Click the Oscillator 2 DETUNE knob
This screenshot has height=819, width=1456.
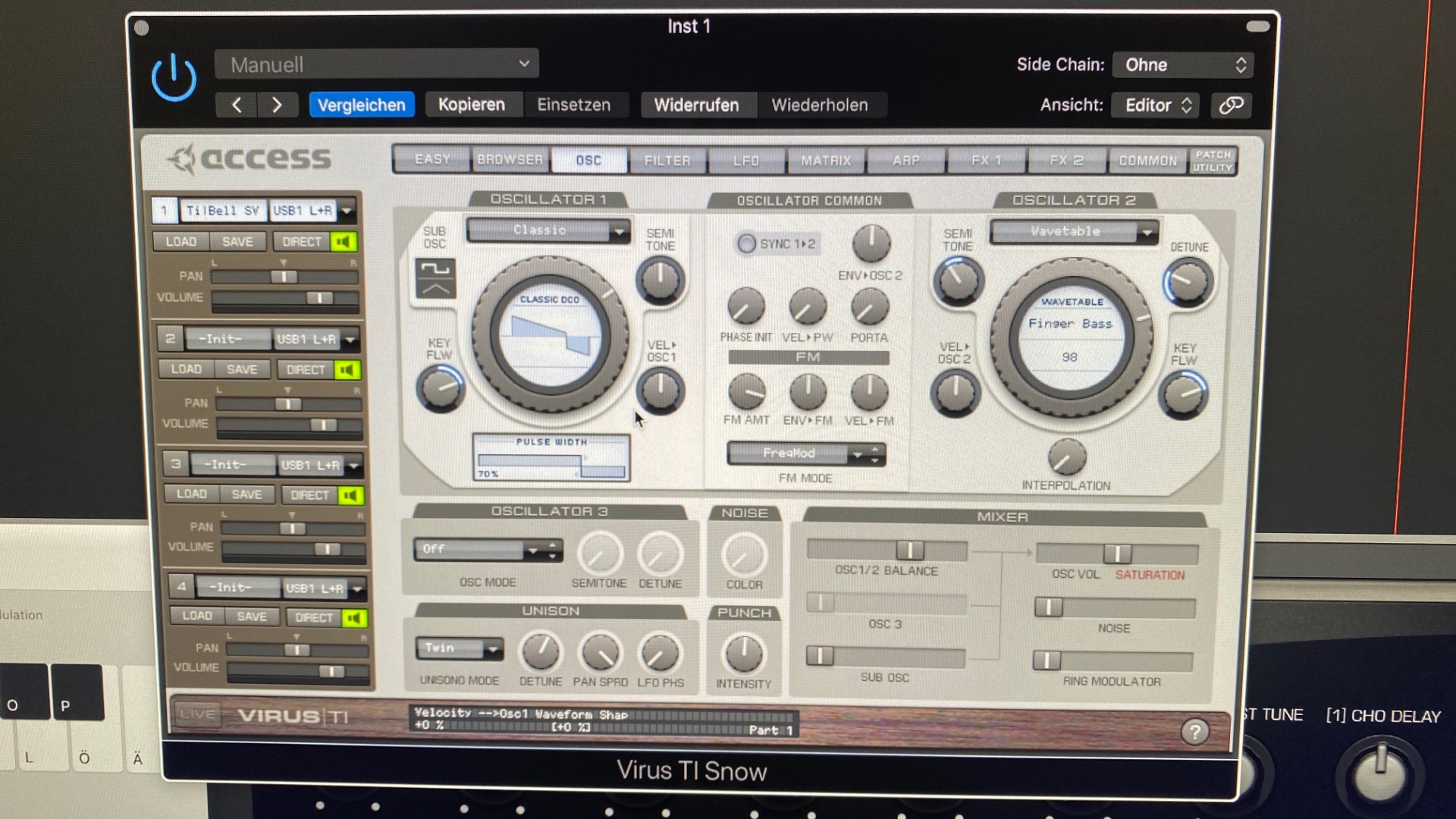(x=1188, y=282)
